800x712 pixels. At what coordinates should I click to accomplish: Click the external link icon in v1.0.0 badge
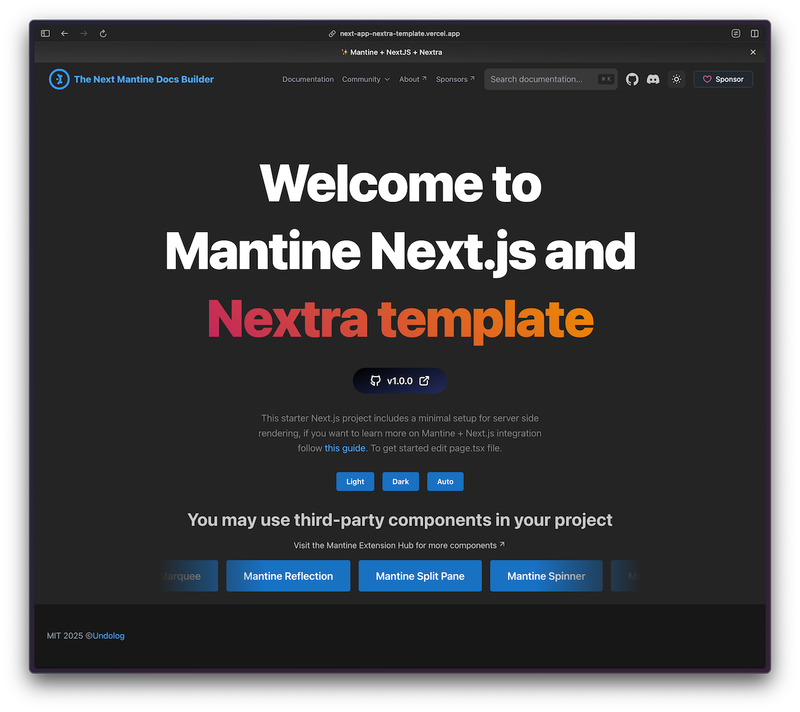[424, 380]
